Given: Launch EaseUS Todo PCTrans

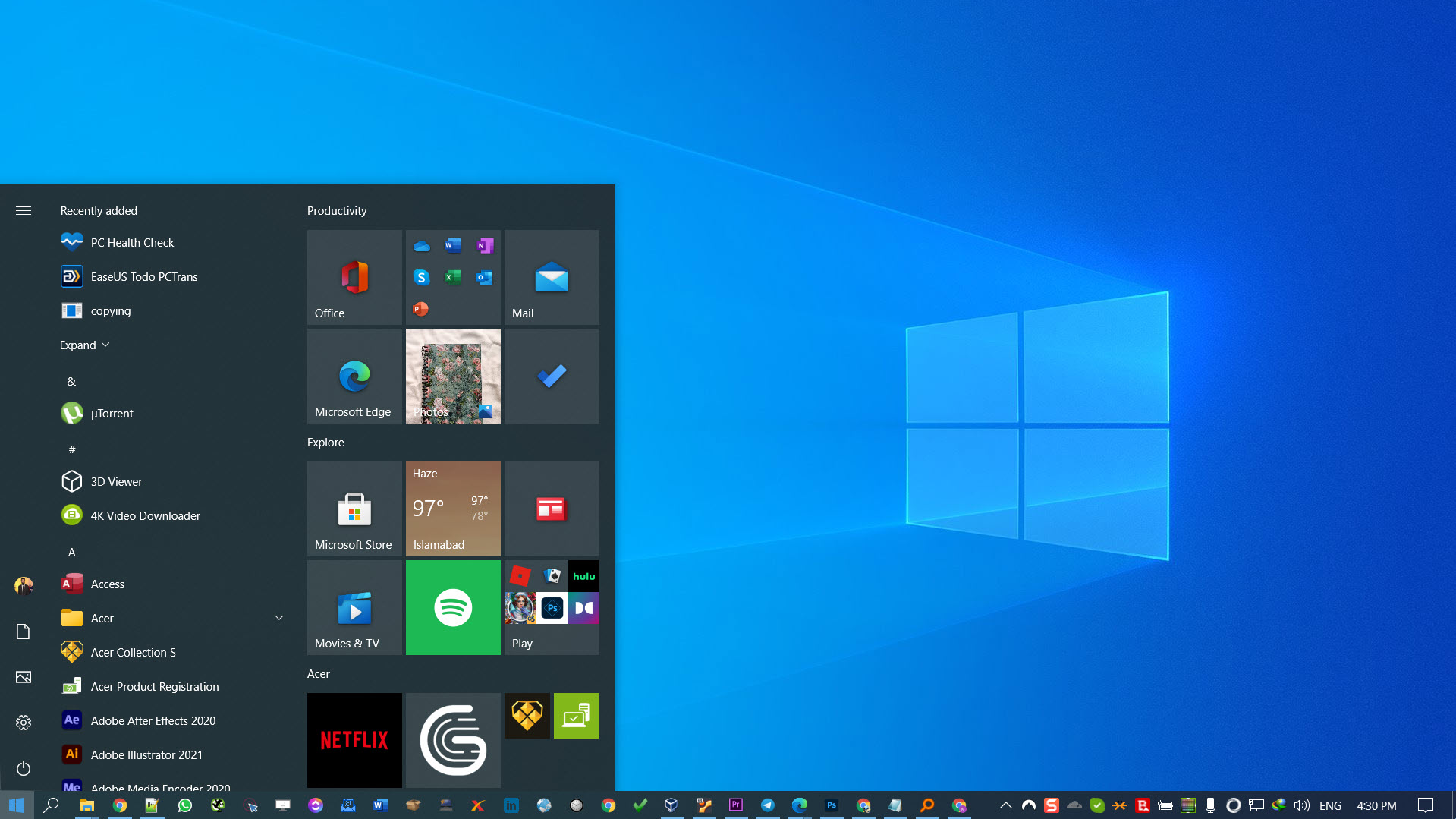Looking at the screenshot, I should click(x=173, y=277).
